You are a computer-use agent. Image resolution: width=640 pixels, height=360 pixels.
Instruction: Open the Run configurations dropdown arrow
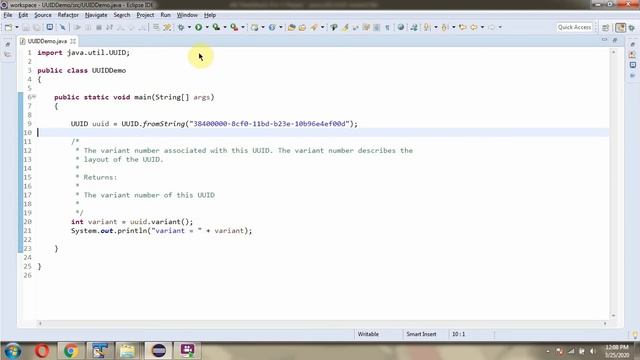[x=207, y=27]
